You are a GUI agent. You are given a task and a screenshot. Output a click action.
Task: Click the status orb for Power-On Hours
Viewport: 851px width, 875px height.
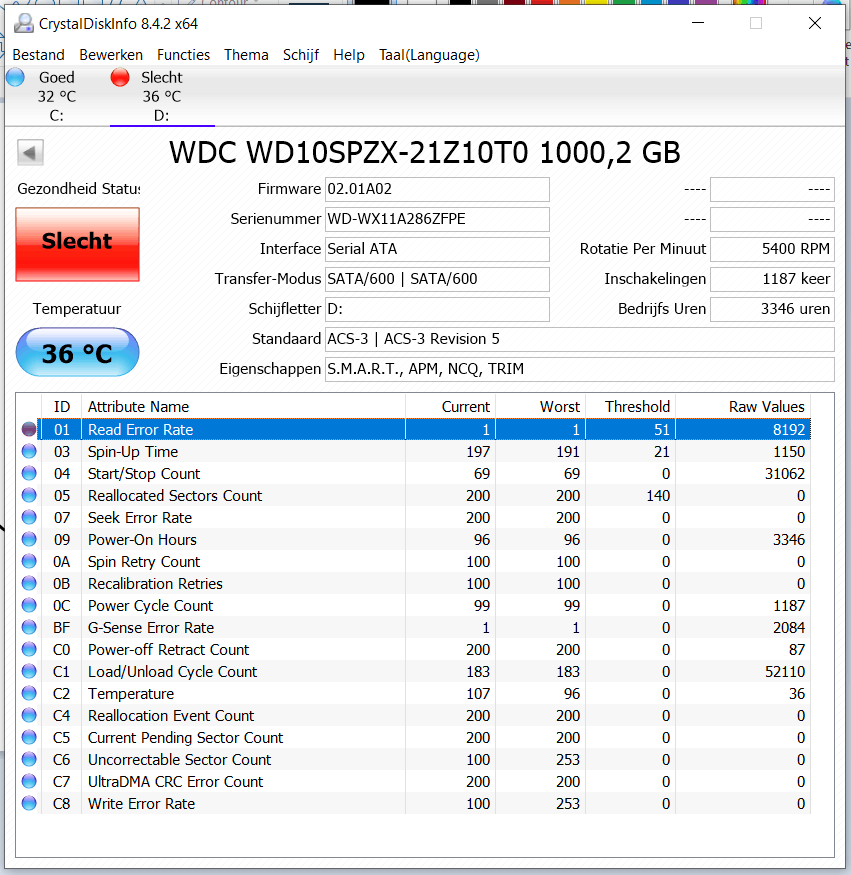click(29, 540)
